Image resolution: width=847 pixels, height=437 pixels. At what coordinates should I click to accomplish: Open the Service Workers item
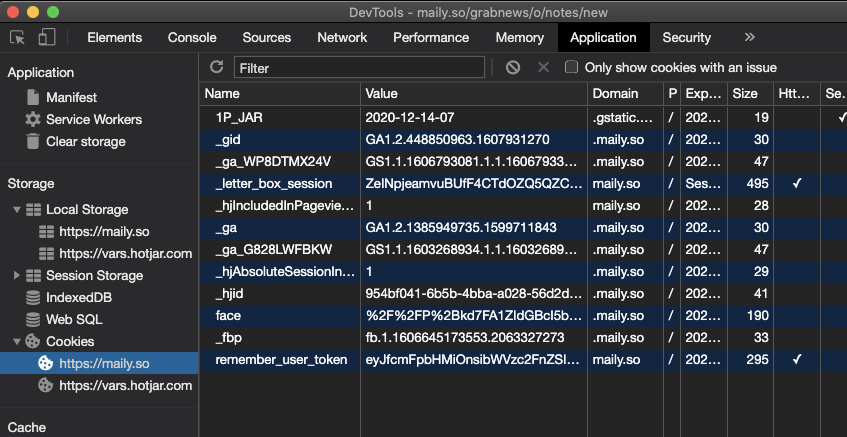click(94, 119)
